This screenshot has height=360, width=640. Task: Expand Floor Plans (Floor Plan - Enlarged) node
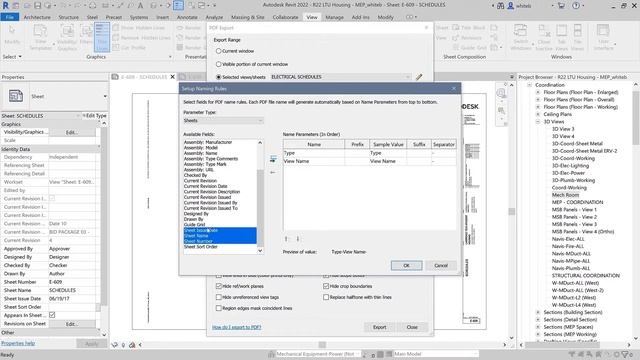point(538,92)
